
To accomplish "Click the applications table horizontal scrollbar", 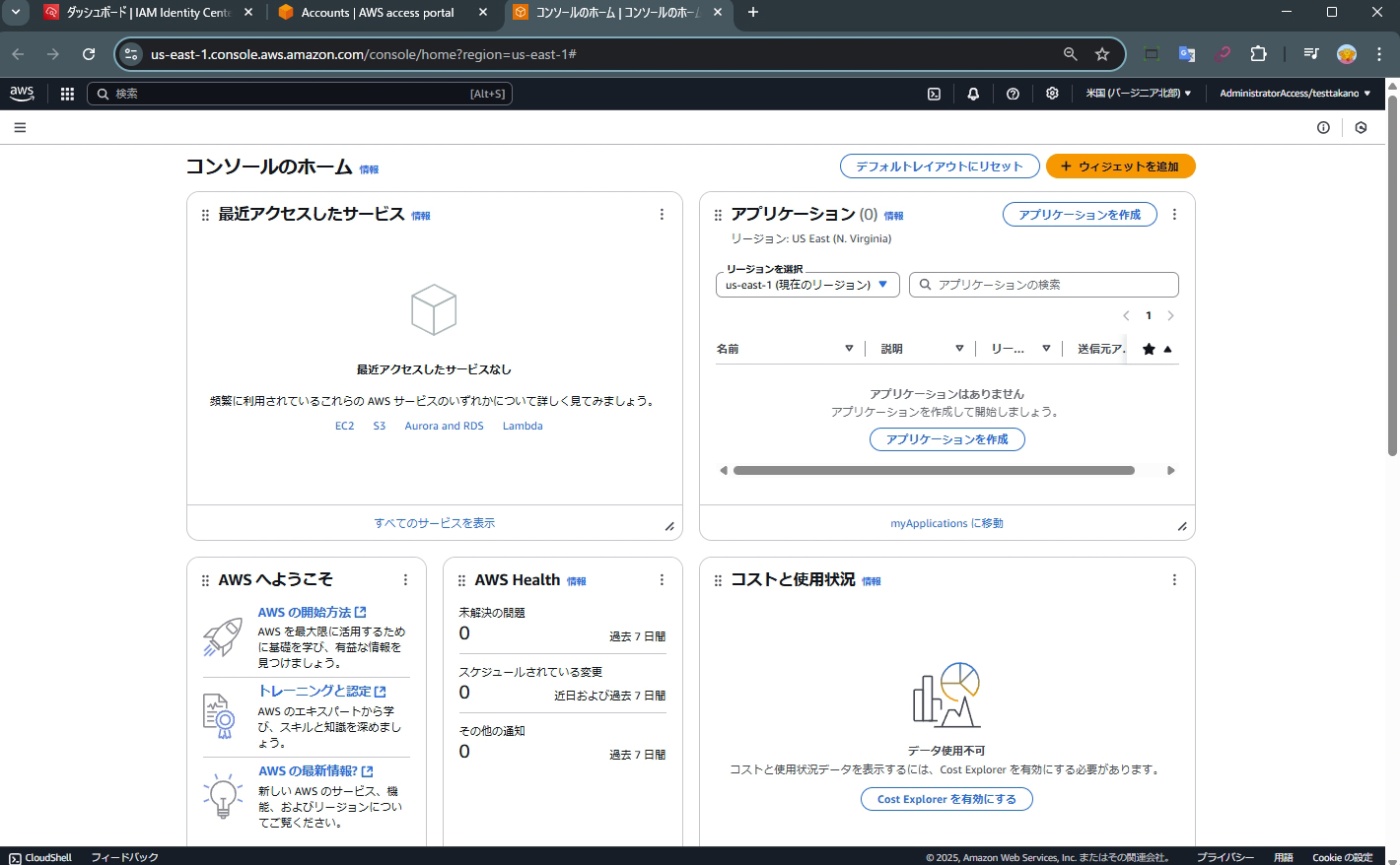I will pos(933,470).
